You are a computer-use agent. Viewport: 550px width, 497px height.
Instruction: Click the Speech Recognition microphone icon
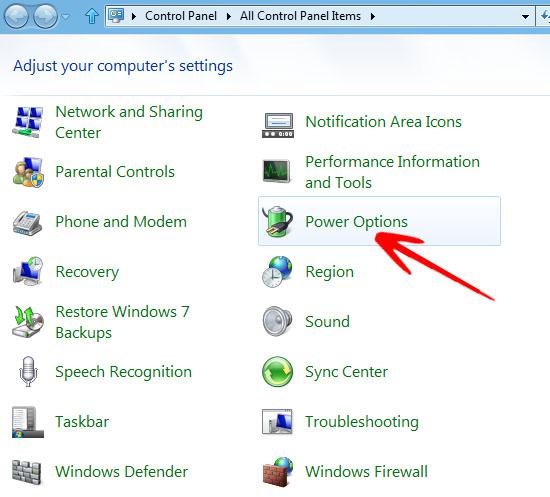(28, 371)
